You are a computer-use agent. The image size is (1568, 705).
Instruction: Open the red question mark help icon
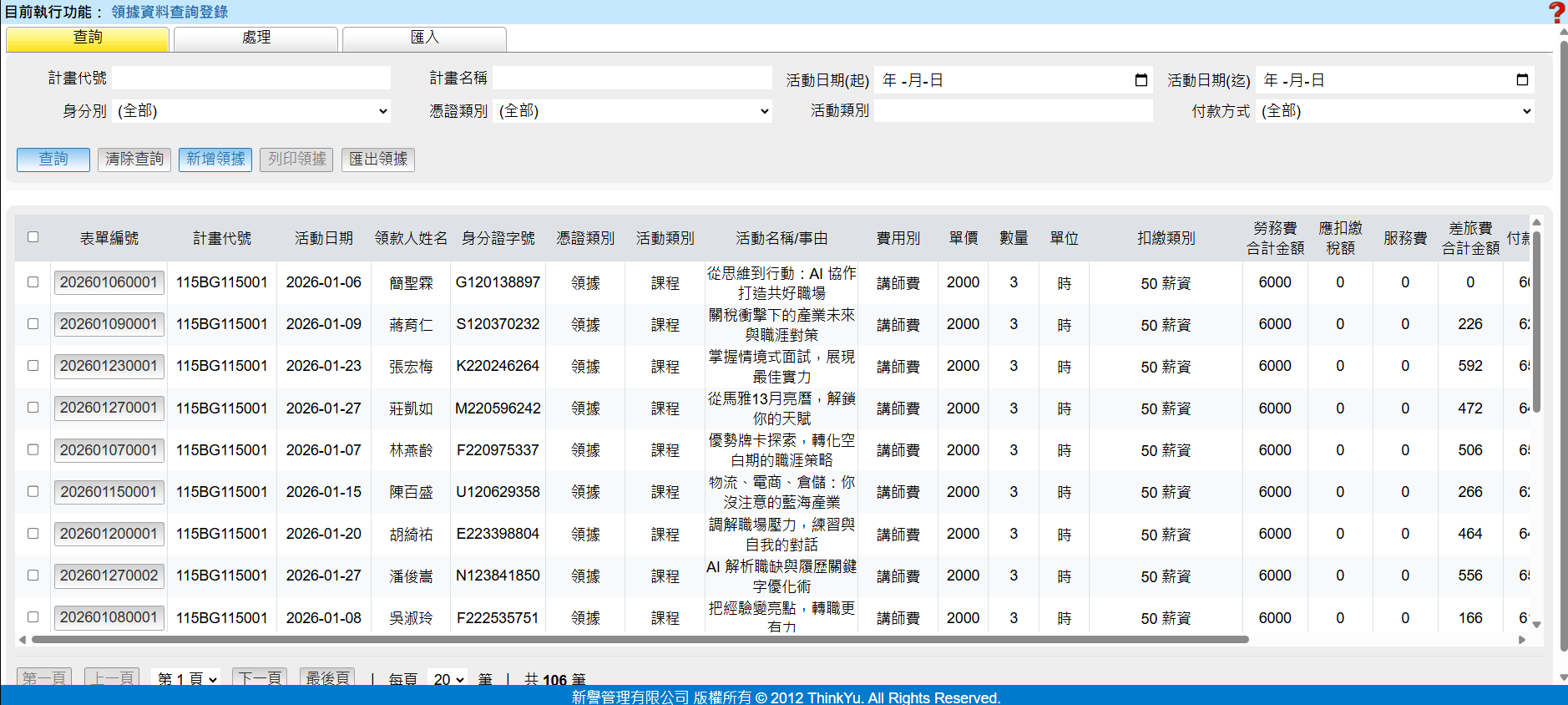[x=1557, y=12]
